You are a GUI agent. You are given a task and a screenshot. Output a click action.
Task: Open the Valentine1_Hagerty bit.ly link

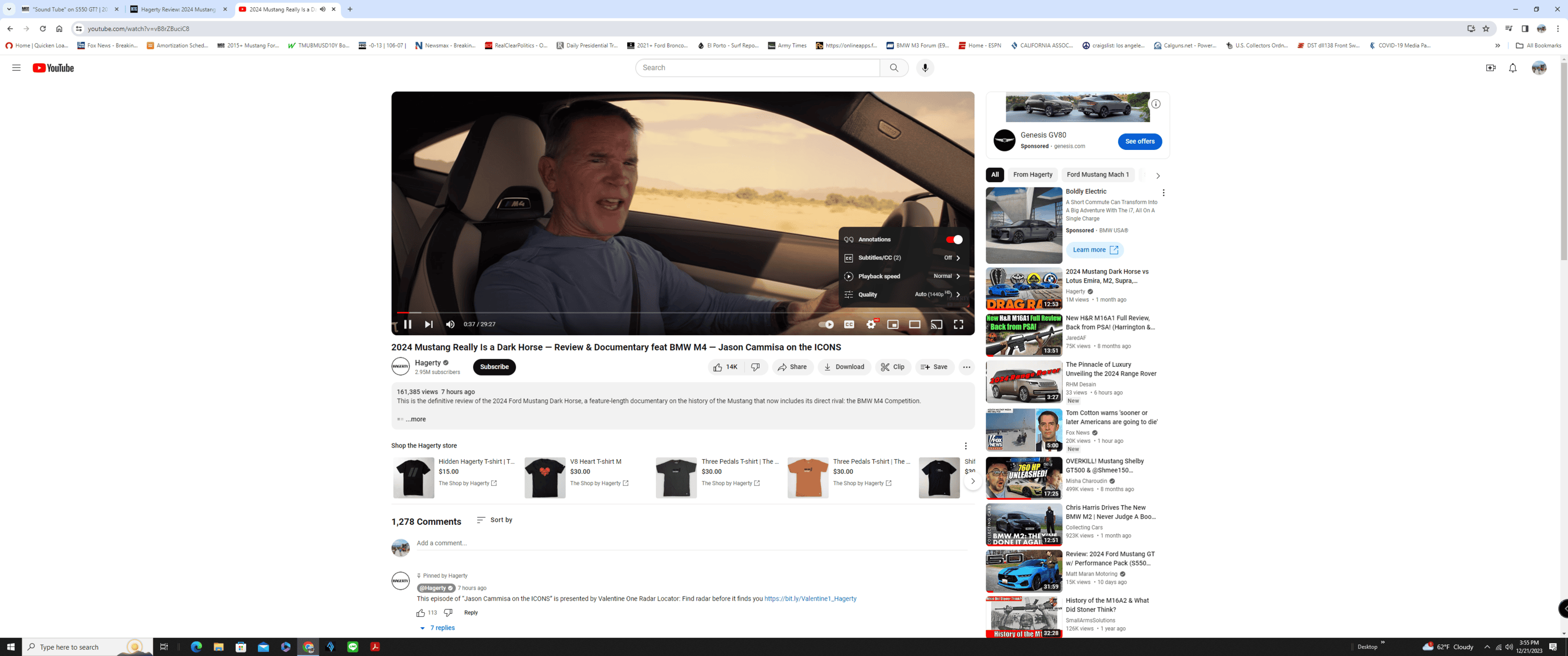click(x=810, y=599)
